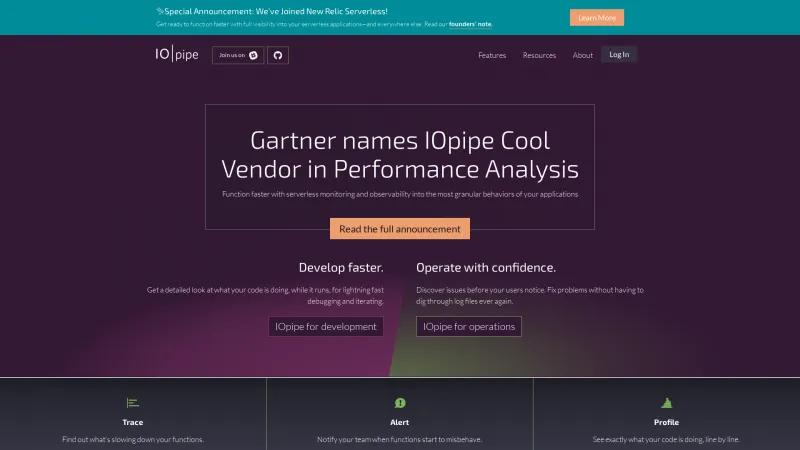Click 'Discover issues before your users notice' paragraph

click(530, 295)
